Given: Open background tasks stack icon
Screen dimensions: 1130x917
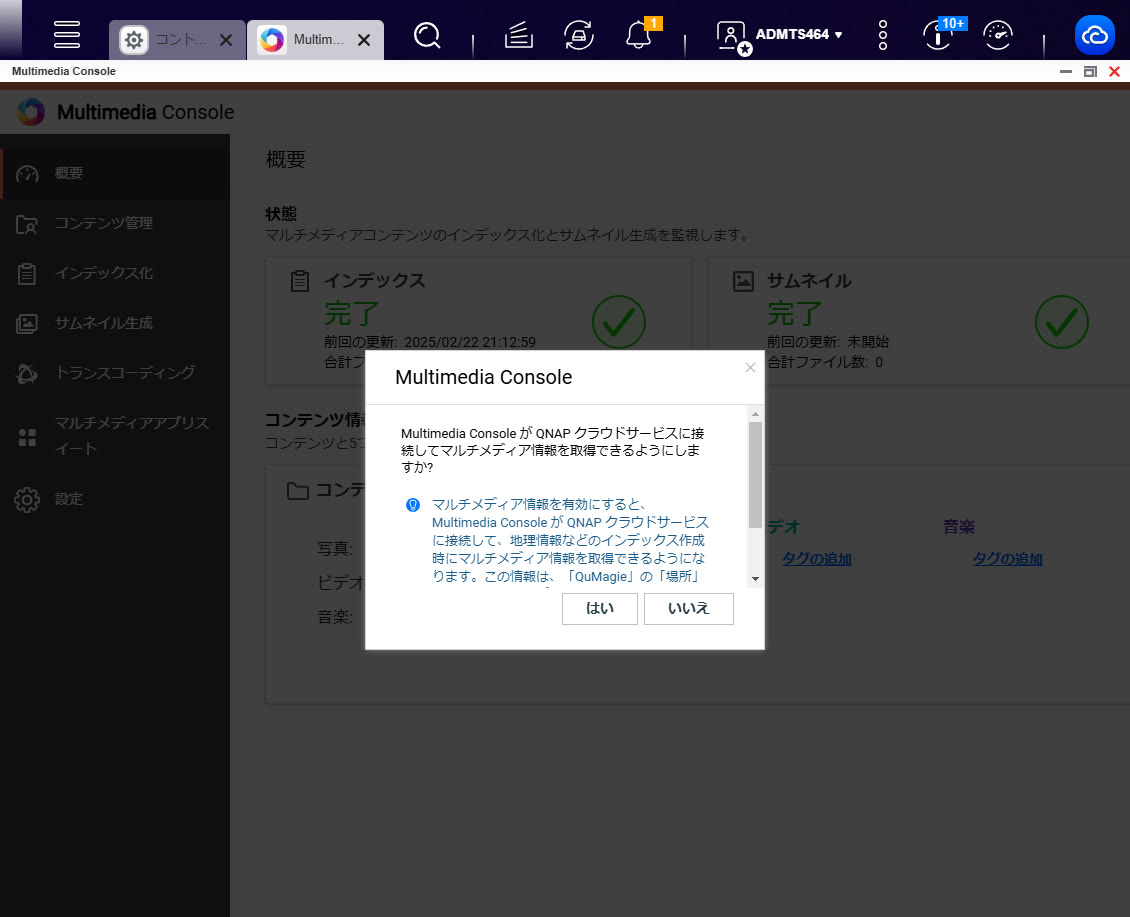Looking at the screenshot, I should point(518,35).
